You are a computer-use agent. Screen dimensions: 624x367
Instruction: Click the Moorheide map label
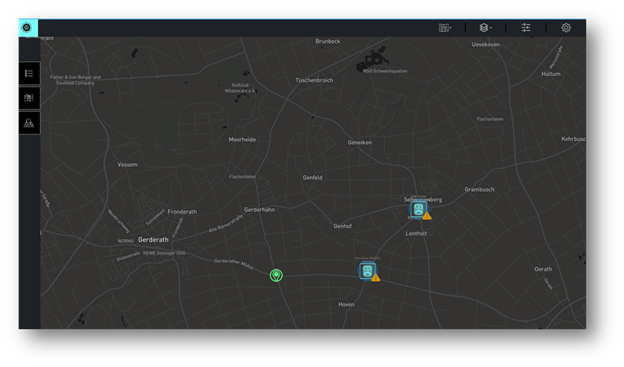click(242, 140)
